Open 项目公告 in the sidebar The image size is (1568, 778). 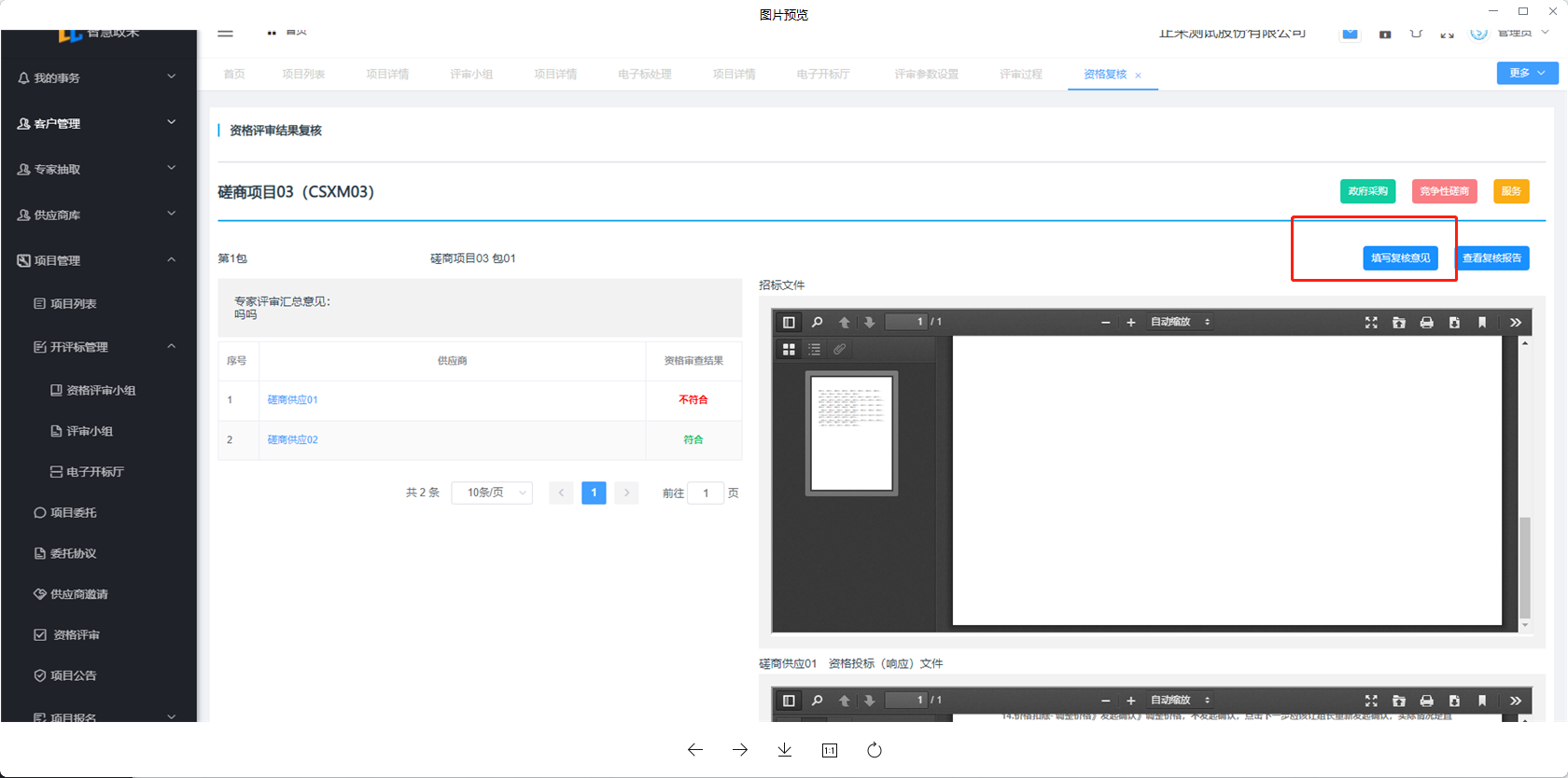pos(73,675)
